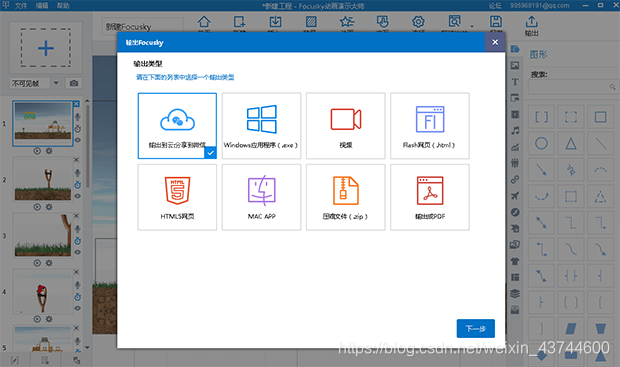Select slide 1 thumbnail

coord(43,123)
